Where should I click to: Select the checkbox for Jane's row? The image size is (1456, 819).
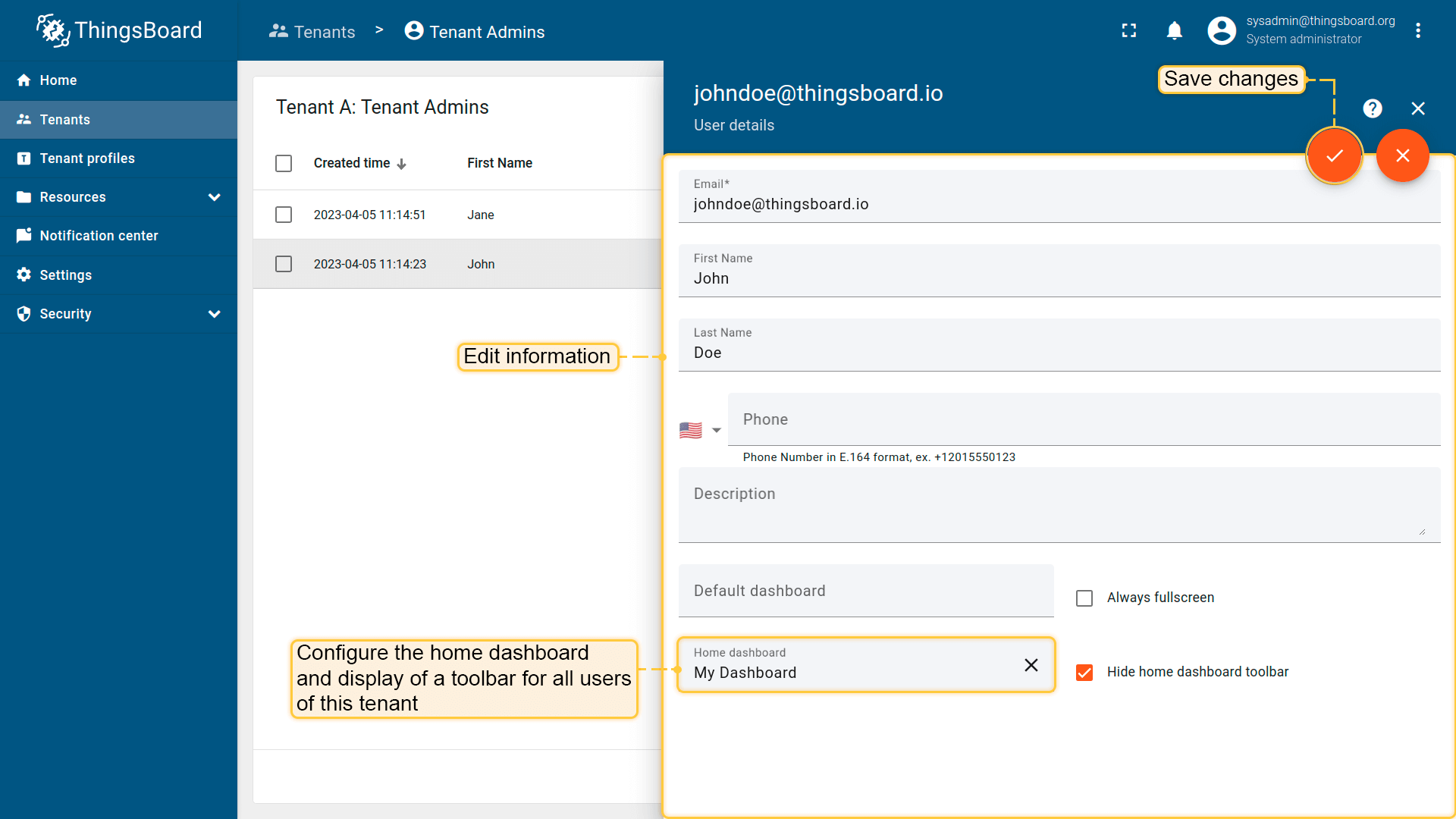(284, 215)
